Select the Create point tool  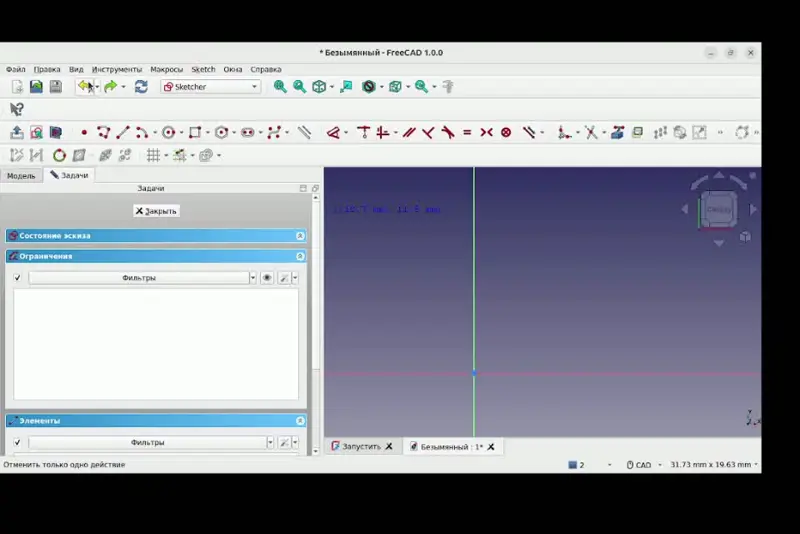[84, 133]
